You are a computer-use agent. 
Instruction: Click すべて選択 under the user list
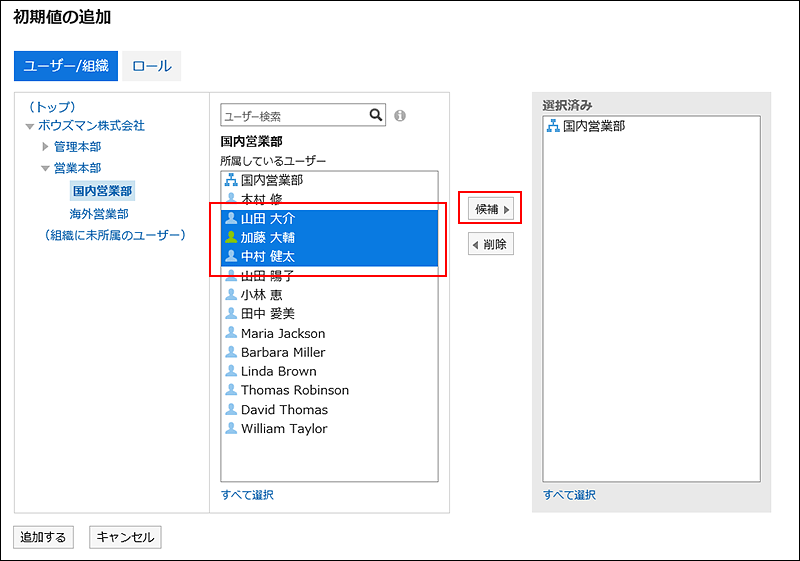tap(247, 495)
